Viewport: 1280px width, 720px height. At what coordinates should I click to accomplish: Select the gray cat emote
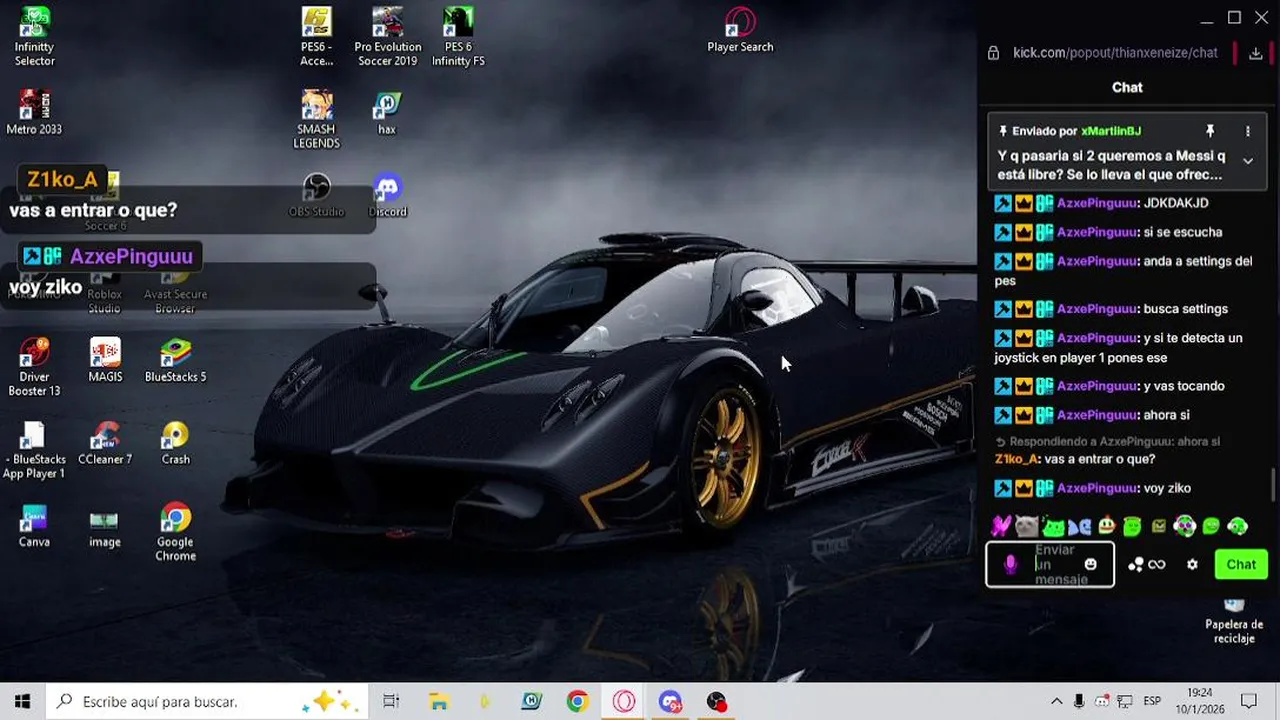click(x=1026, y=526)
